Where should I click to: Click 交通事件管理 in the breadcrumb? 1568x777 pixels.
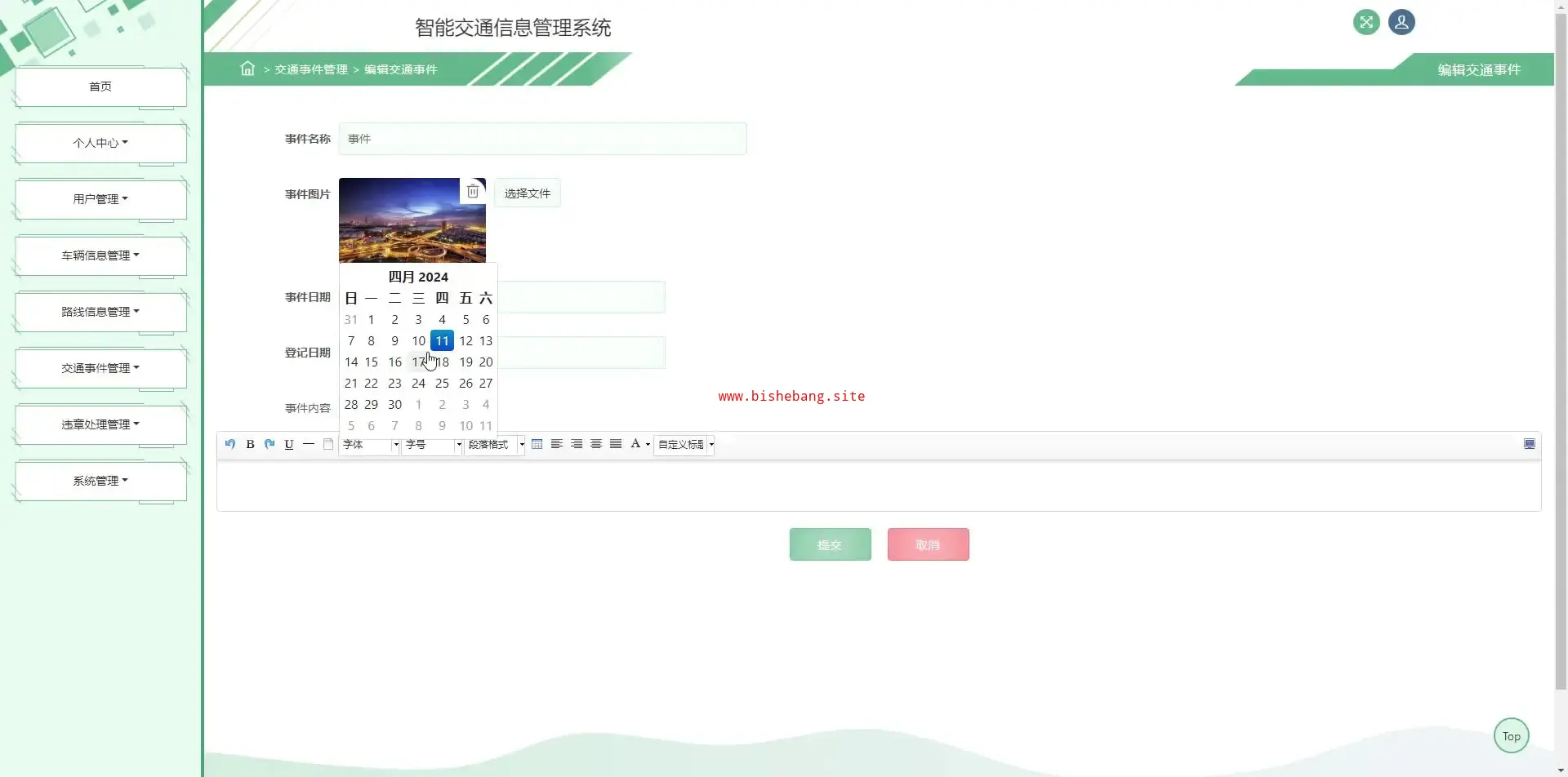tap(311, 69)
